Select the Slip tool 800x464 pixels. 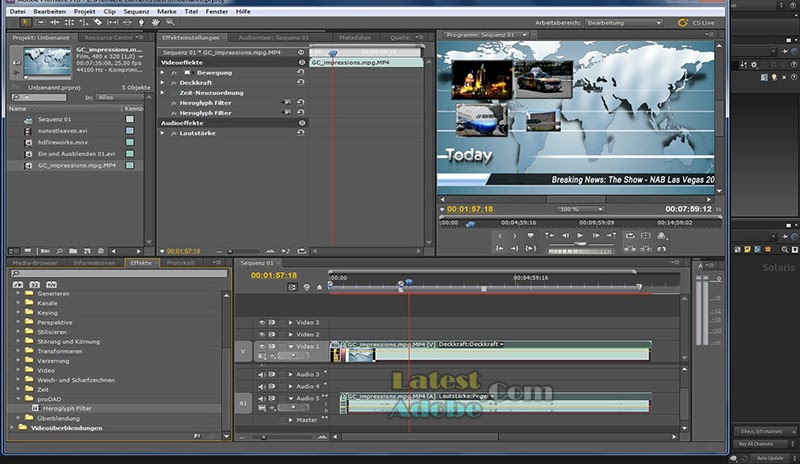tap(113, 22)
